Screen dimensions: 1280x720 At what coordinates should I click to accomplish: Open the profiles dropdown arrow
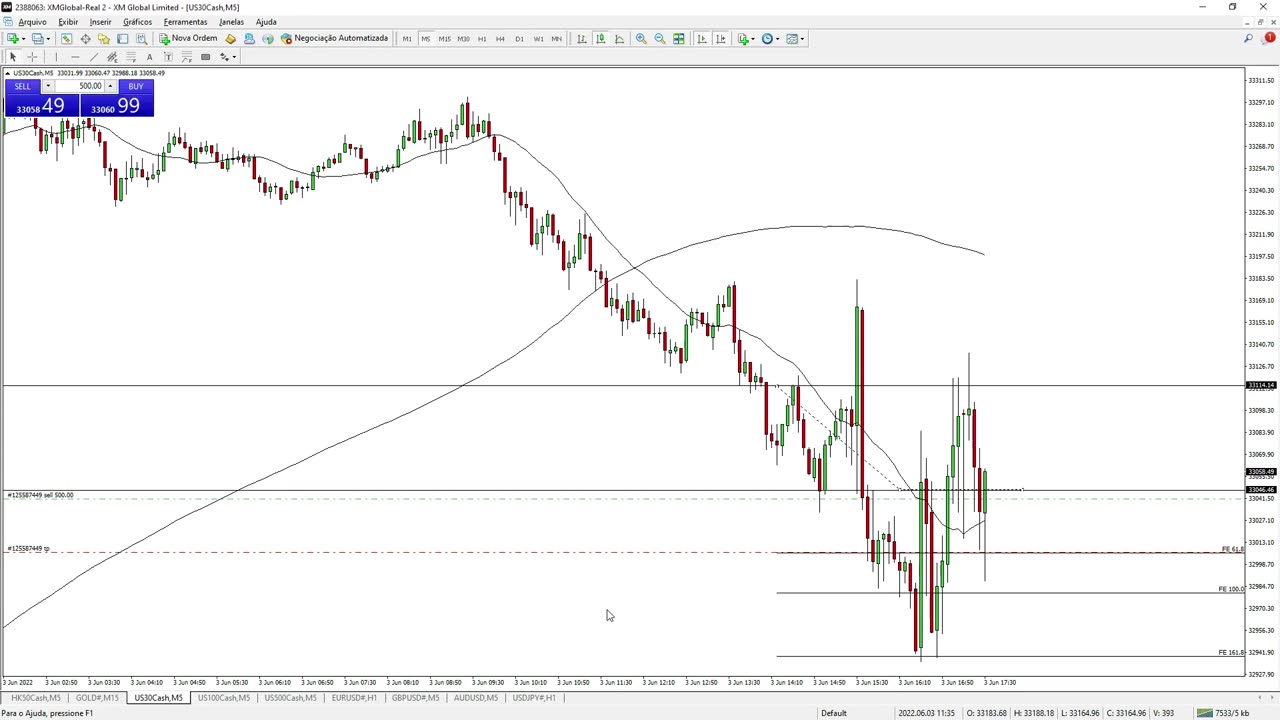click(x=48, y=39)
